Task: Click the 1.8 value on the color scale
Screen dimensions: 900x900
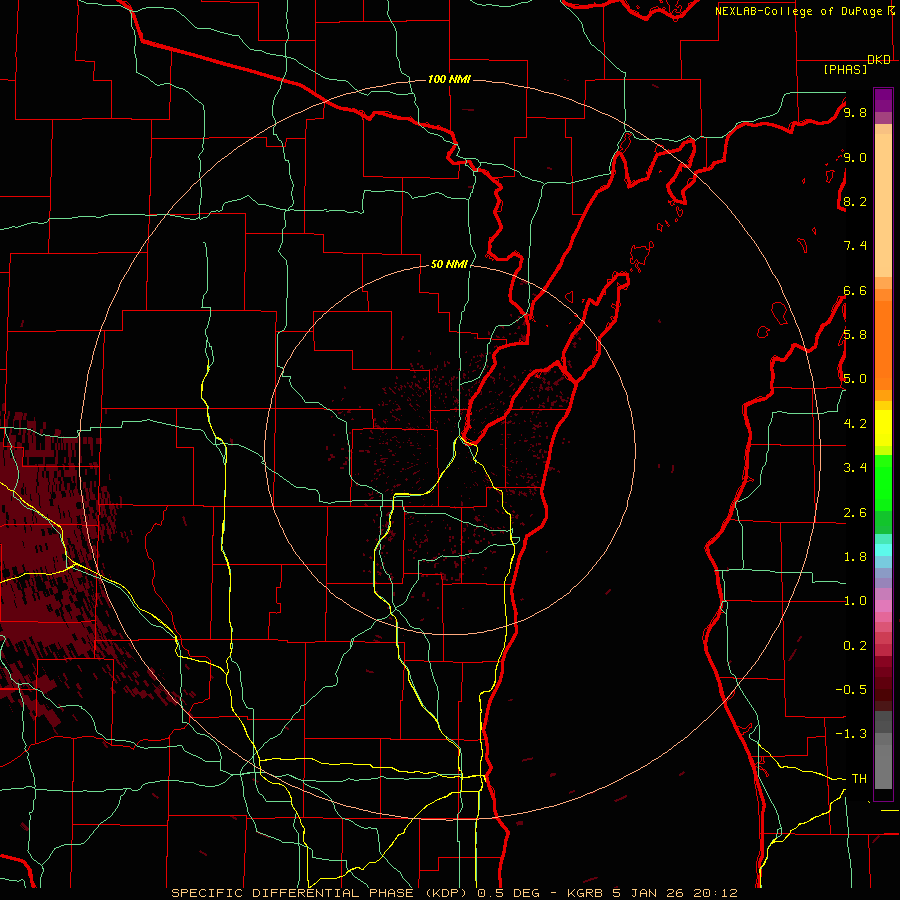Action: 855,557
